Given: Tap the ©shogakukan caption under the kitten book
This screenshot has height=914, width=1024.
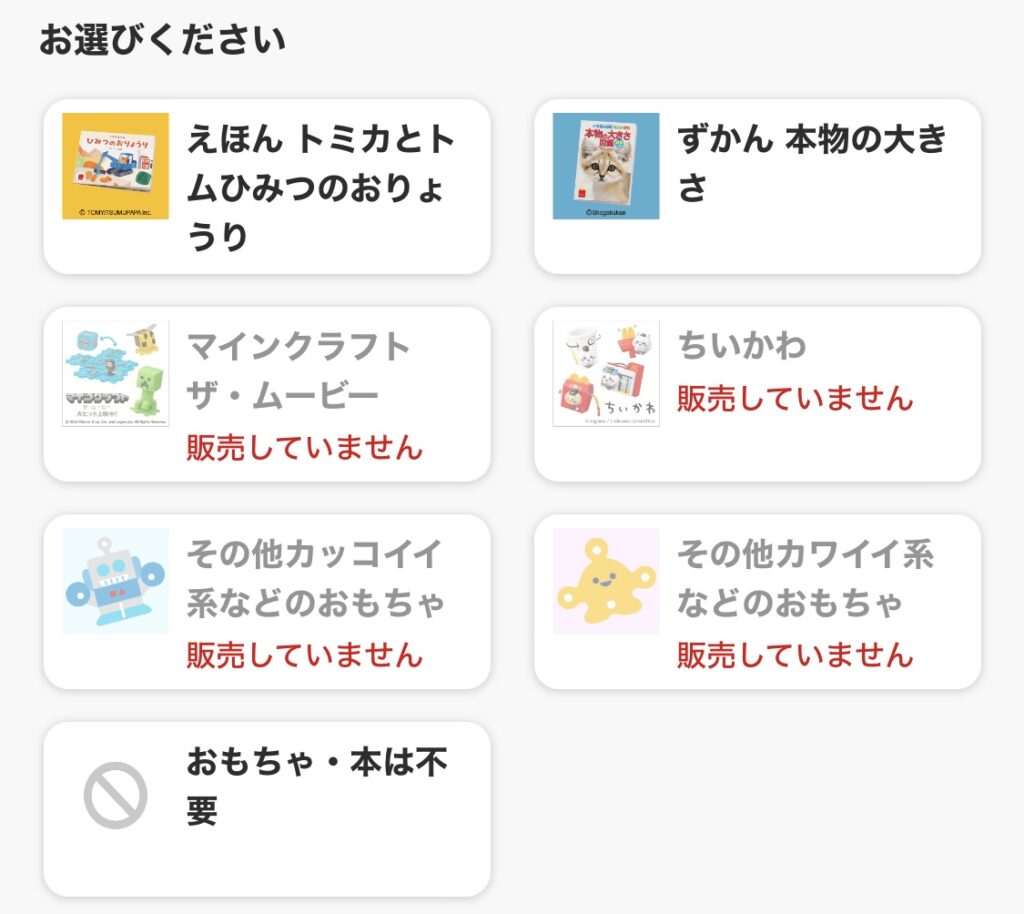Looking at the screenshot, I should (606, 213).
